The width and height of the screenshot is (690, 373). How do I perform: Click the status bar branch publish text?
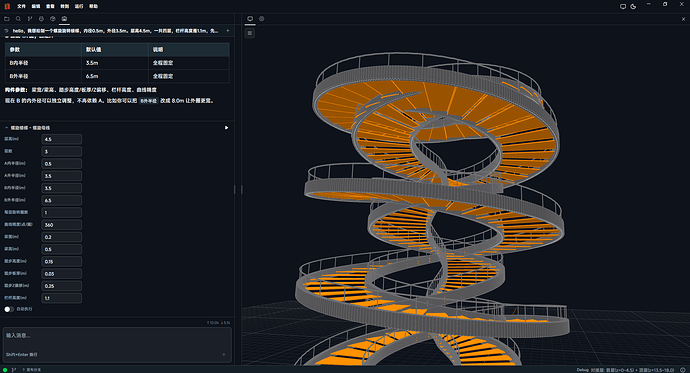click(33, 370)
